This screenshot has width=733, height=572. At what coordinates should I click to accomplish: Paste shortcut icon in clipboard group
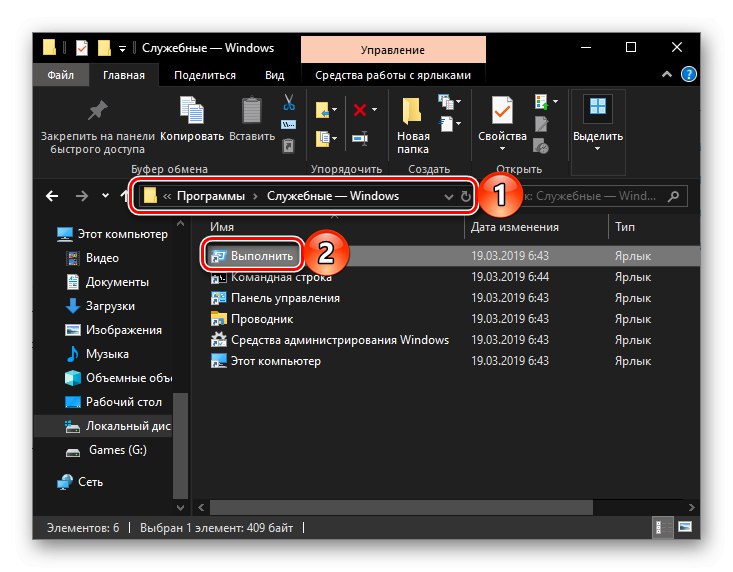coord(288,146)
